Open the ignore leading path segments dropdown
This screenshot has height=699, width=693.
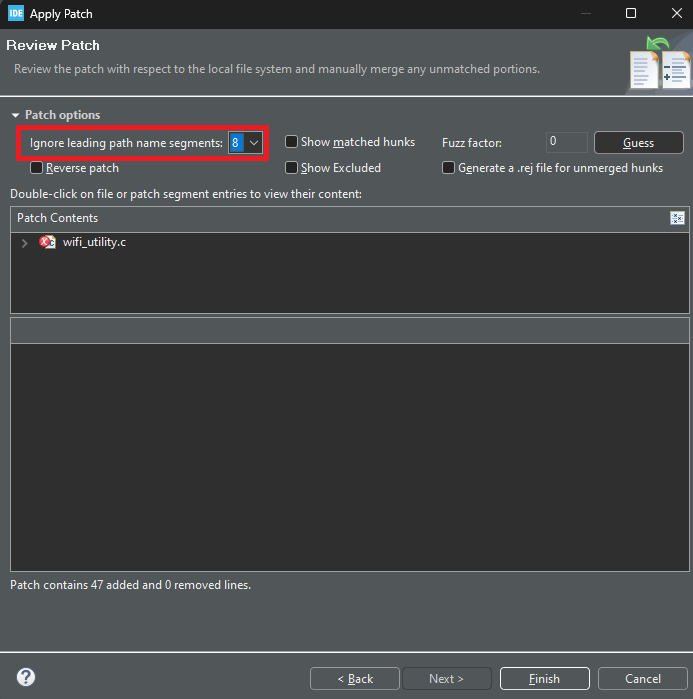254,143
